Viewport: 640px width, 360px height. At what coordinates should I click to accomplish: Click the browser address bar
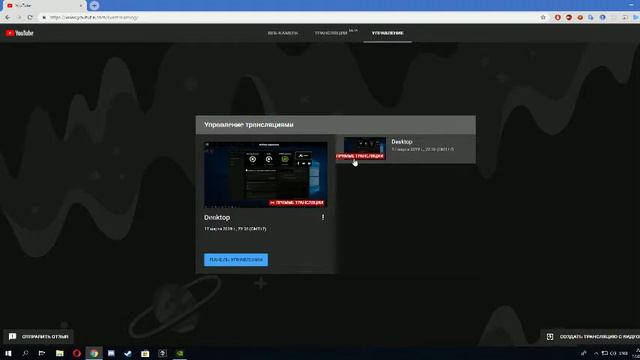pyautogui.click(x=286, y=18)
